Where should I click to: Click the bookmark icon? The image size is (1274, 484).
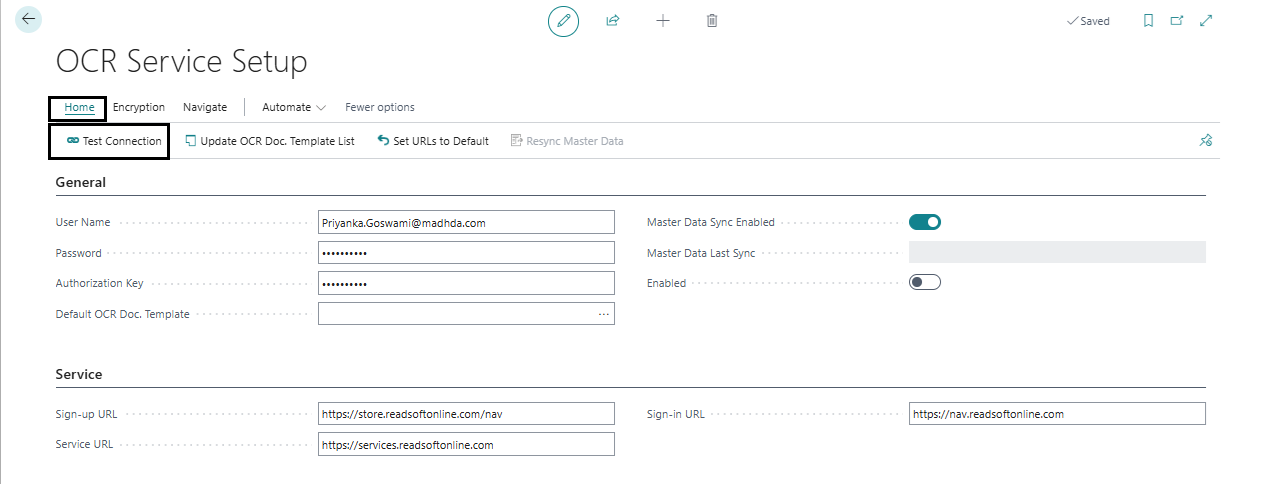pos(1148,20)
